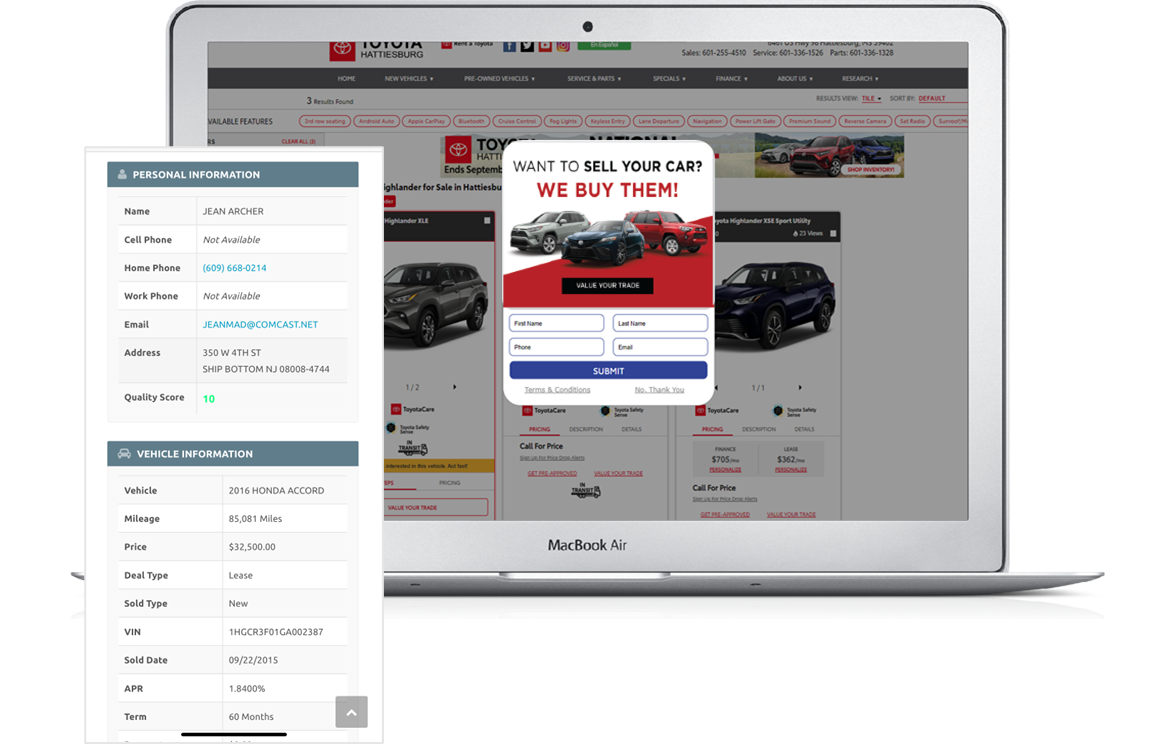The image size is (1171, 744).
Task: Open the Results View Tile dropdown
Action: coord(871,99)
